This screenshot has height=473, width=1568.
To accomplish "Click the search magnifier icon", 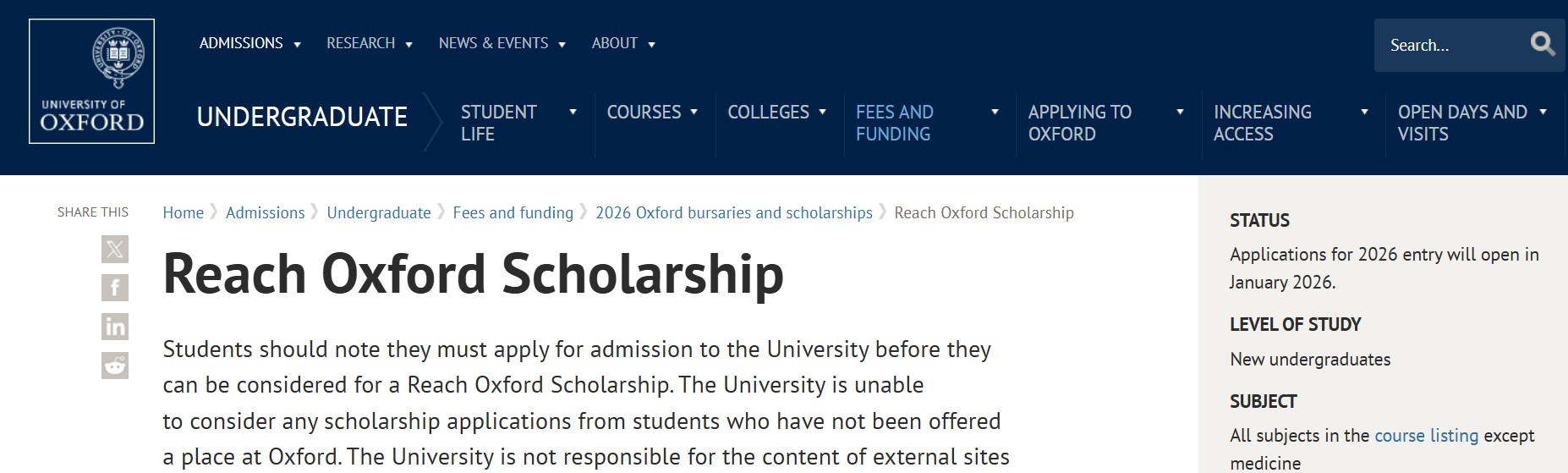I will tap(1542, 44).
